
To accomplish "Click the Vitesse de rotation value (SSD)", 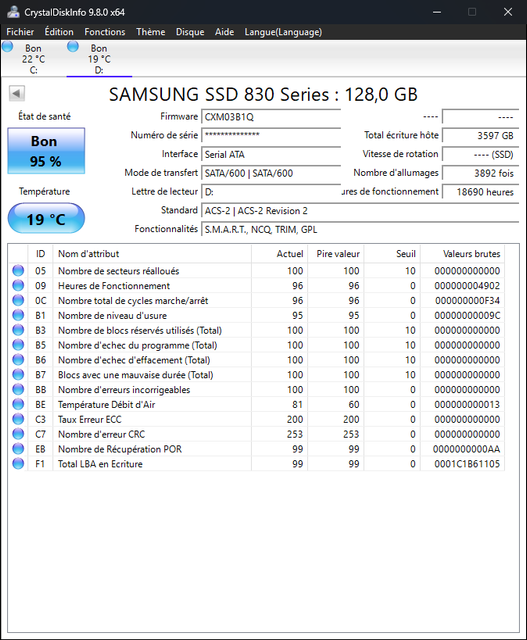I will click(x=480, y=154).
